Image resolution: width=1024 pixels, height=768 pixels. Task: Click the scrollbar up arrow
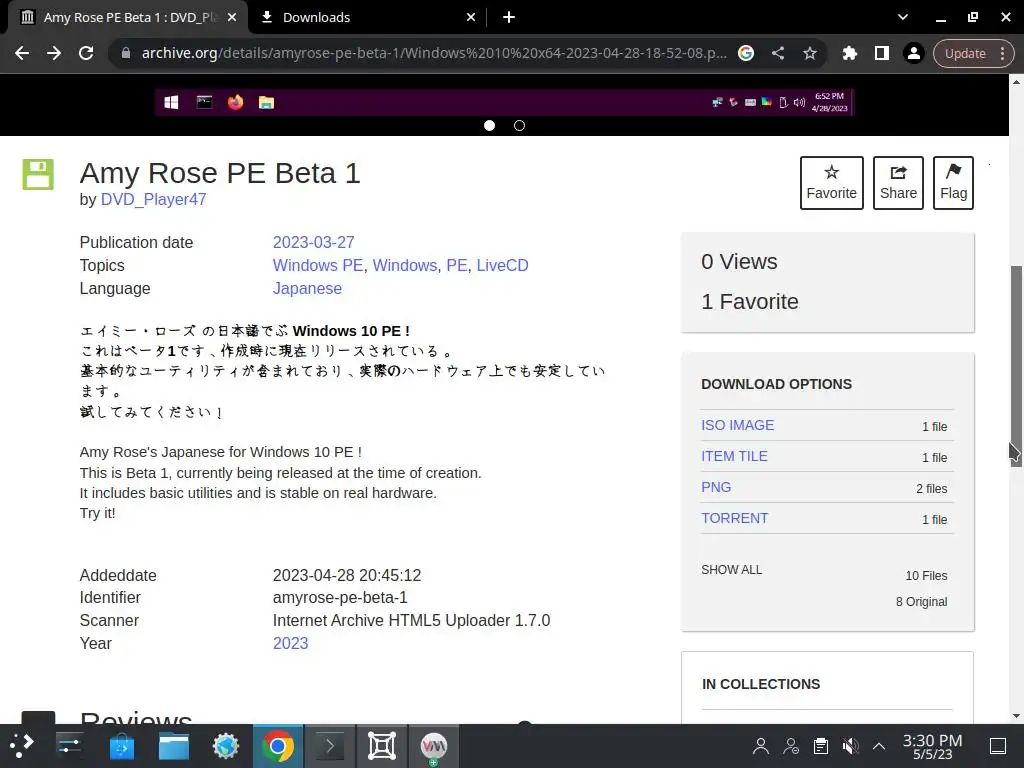tap(1016, 82)
